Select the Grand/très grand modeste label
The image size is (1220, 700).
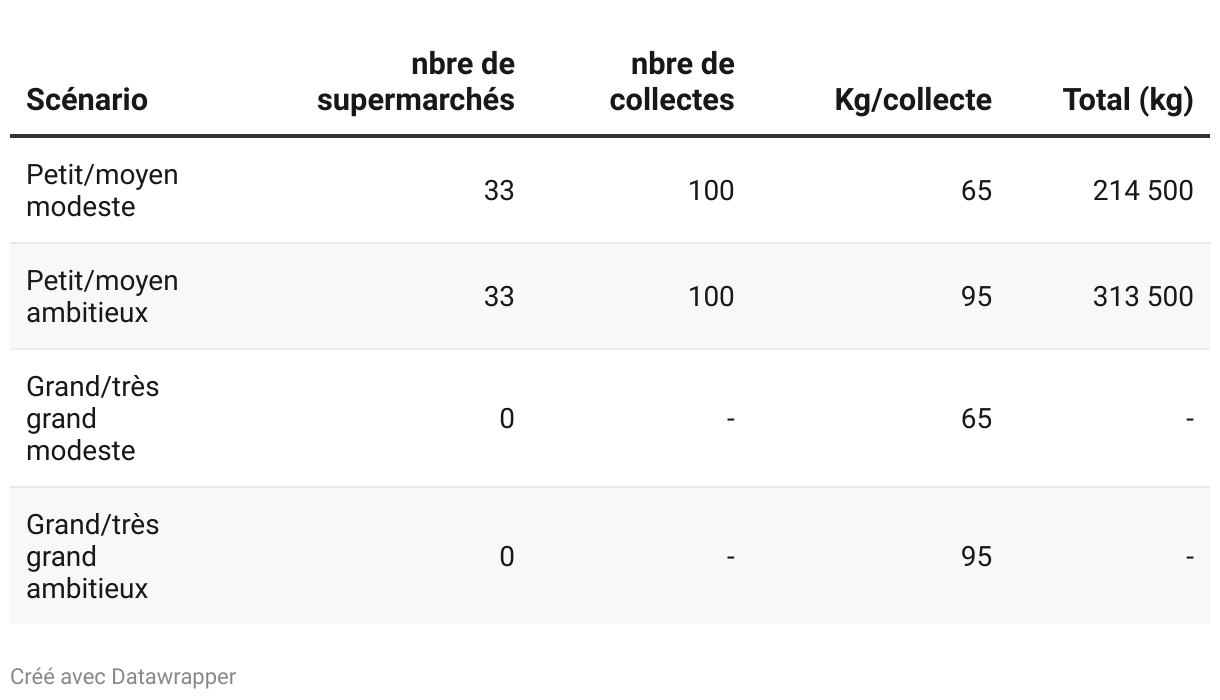pyautogui.click(x=92, y=418)
